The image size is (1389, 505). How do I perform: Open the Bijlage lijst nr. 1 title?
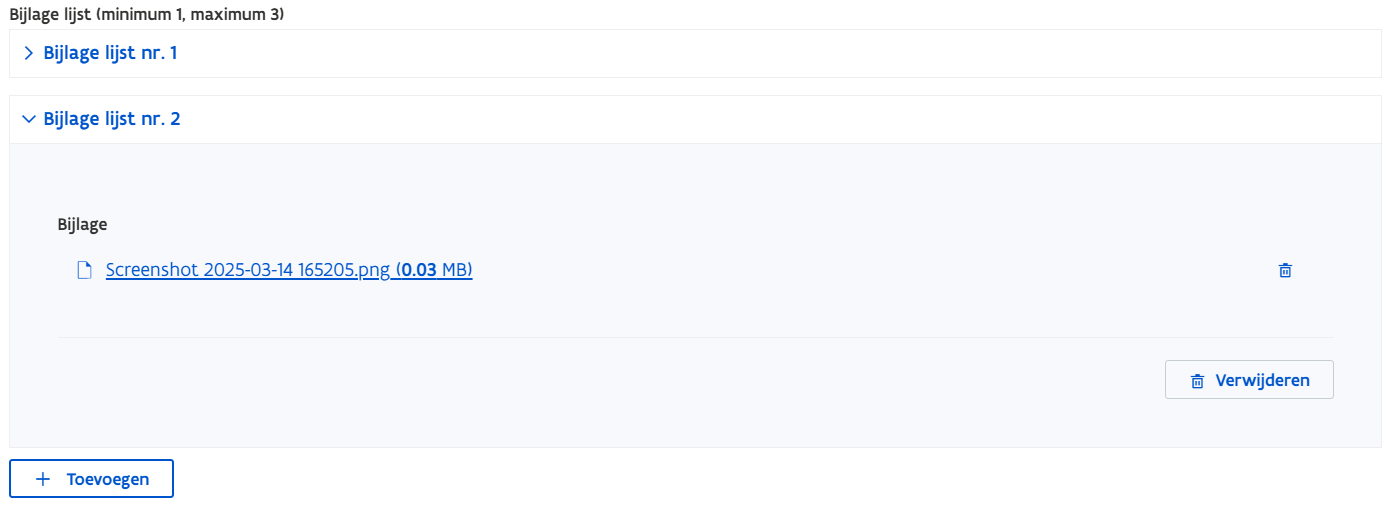[x=110, y=53]
